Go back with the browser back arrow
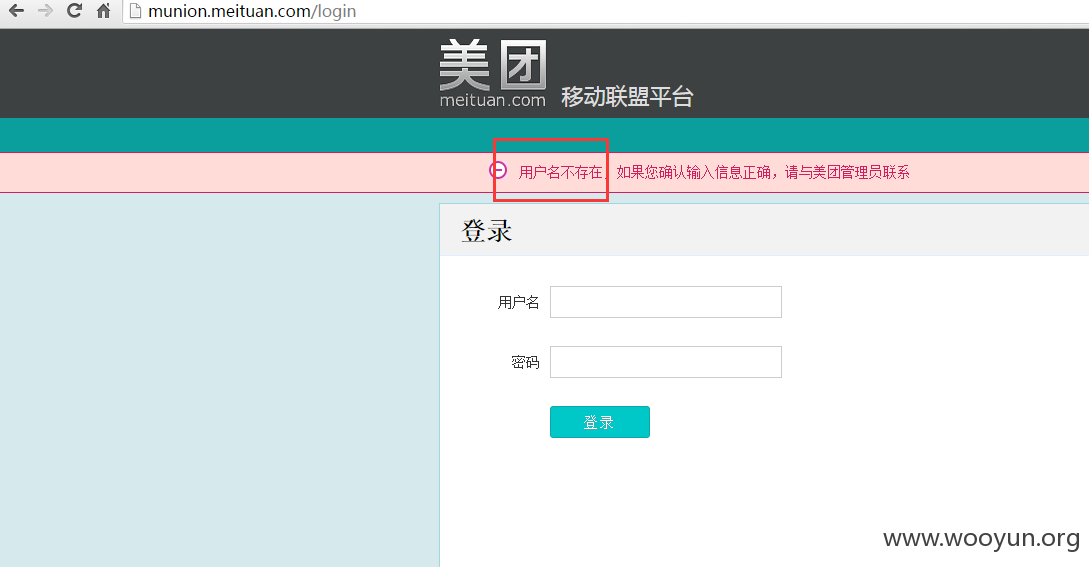Image resolution: width=1089 pixels, height=567 pixels. pyautogui.click(x=16, y=11)
